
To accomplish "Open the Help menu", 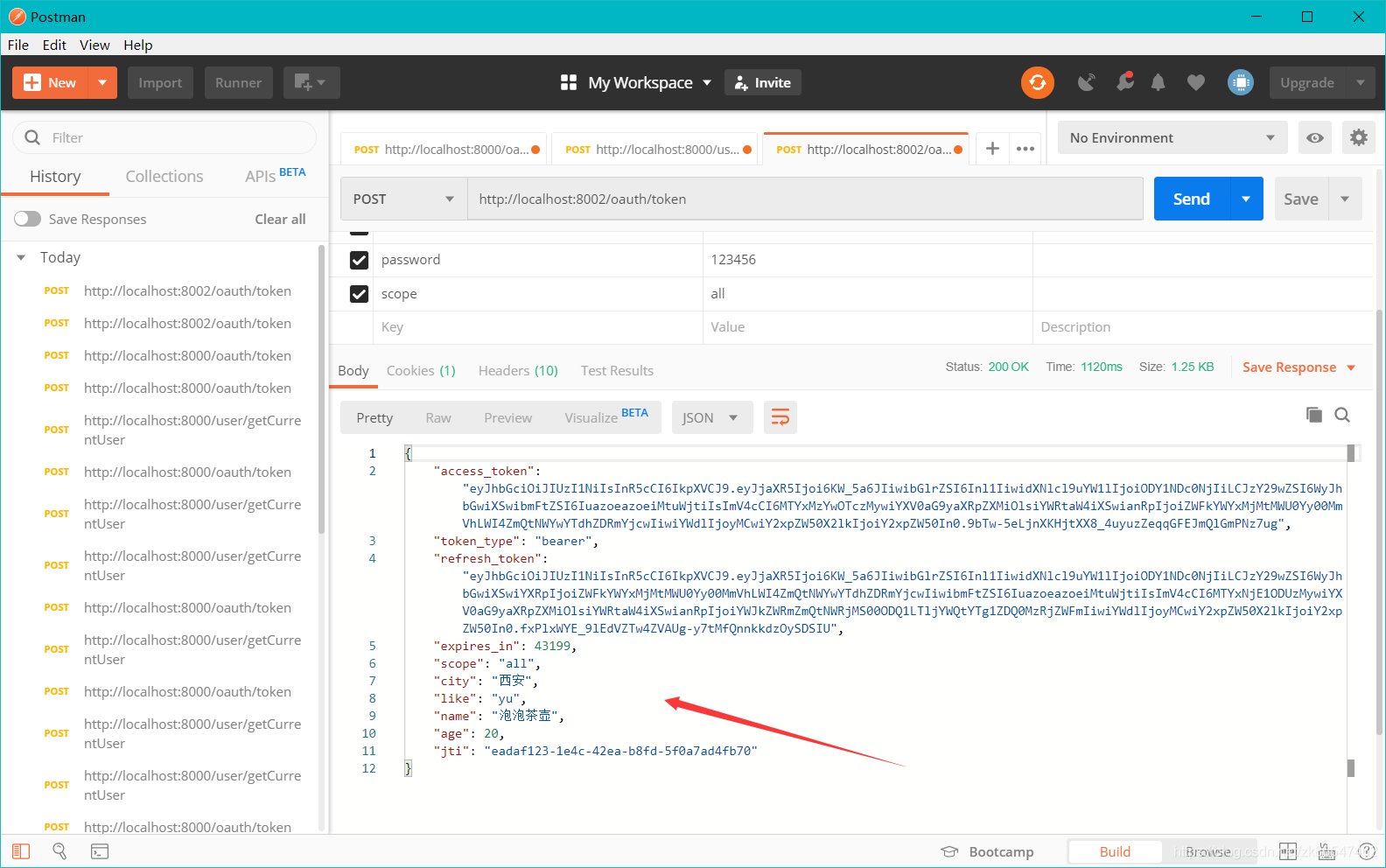I will [x=137, y=45].
